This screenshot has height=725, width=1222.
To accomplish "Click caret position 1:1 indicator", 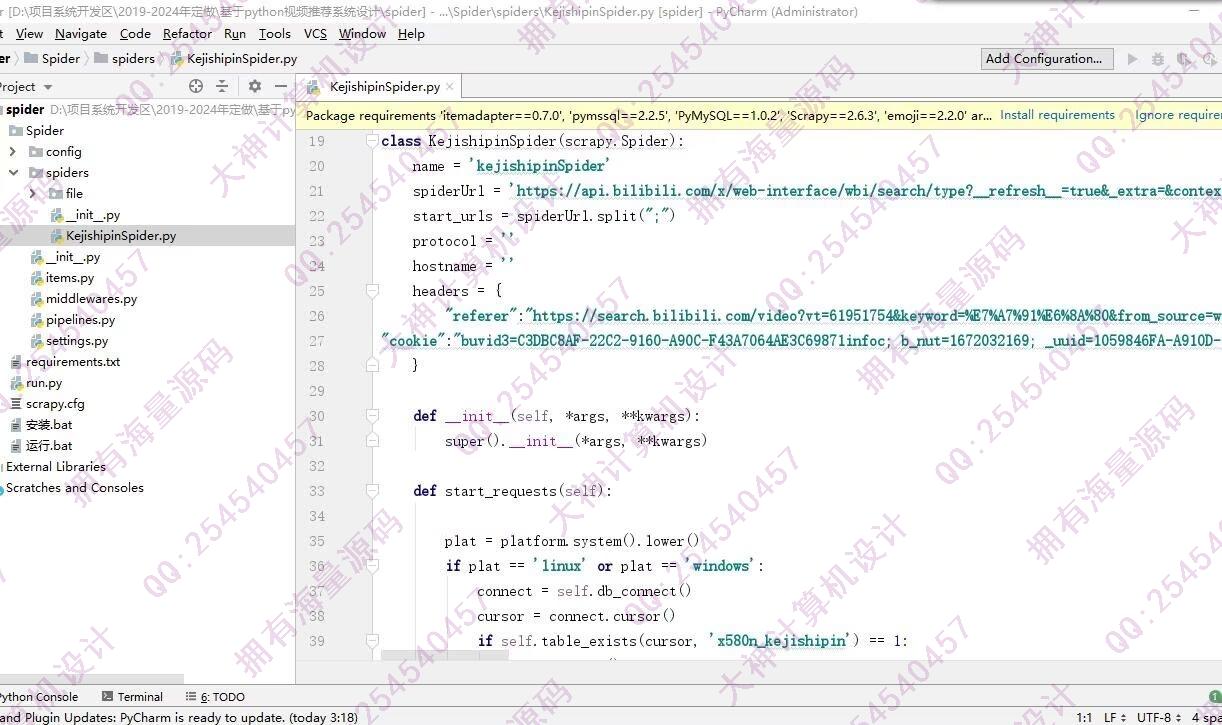I will coord(1084,717).
